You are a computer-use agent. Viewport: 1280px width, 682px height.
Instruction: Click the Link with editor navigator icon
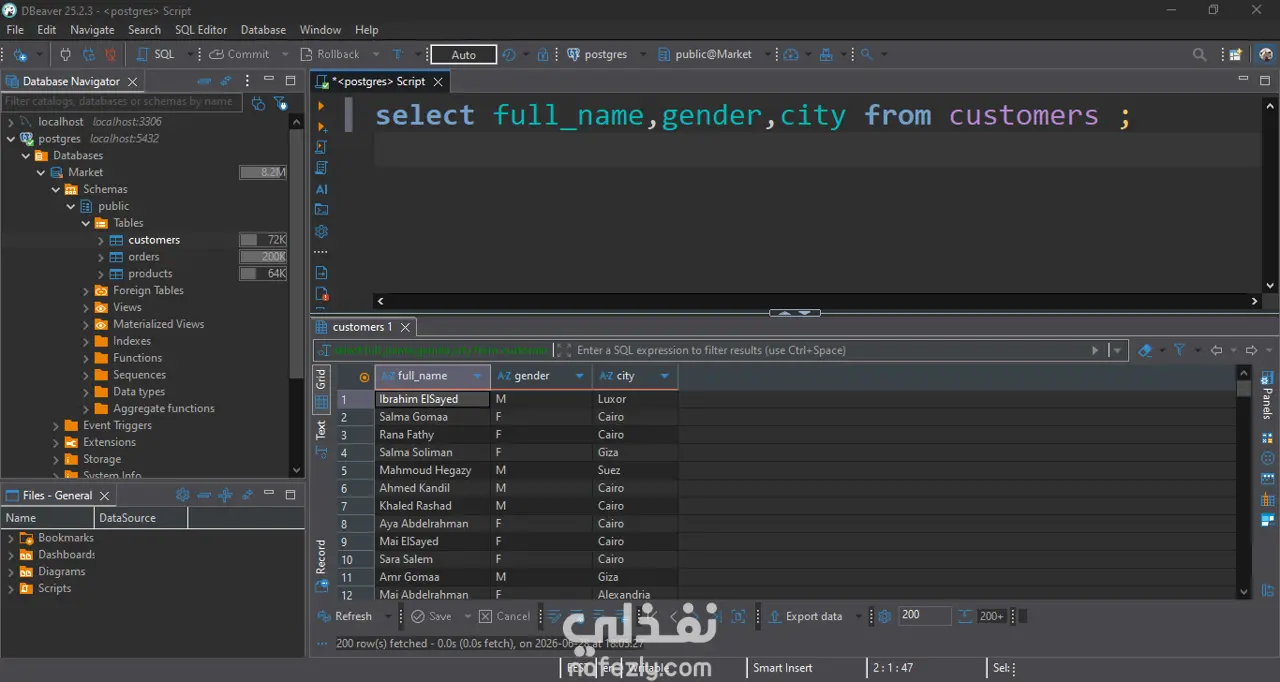(x=226, y=81)
